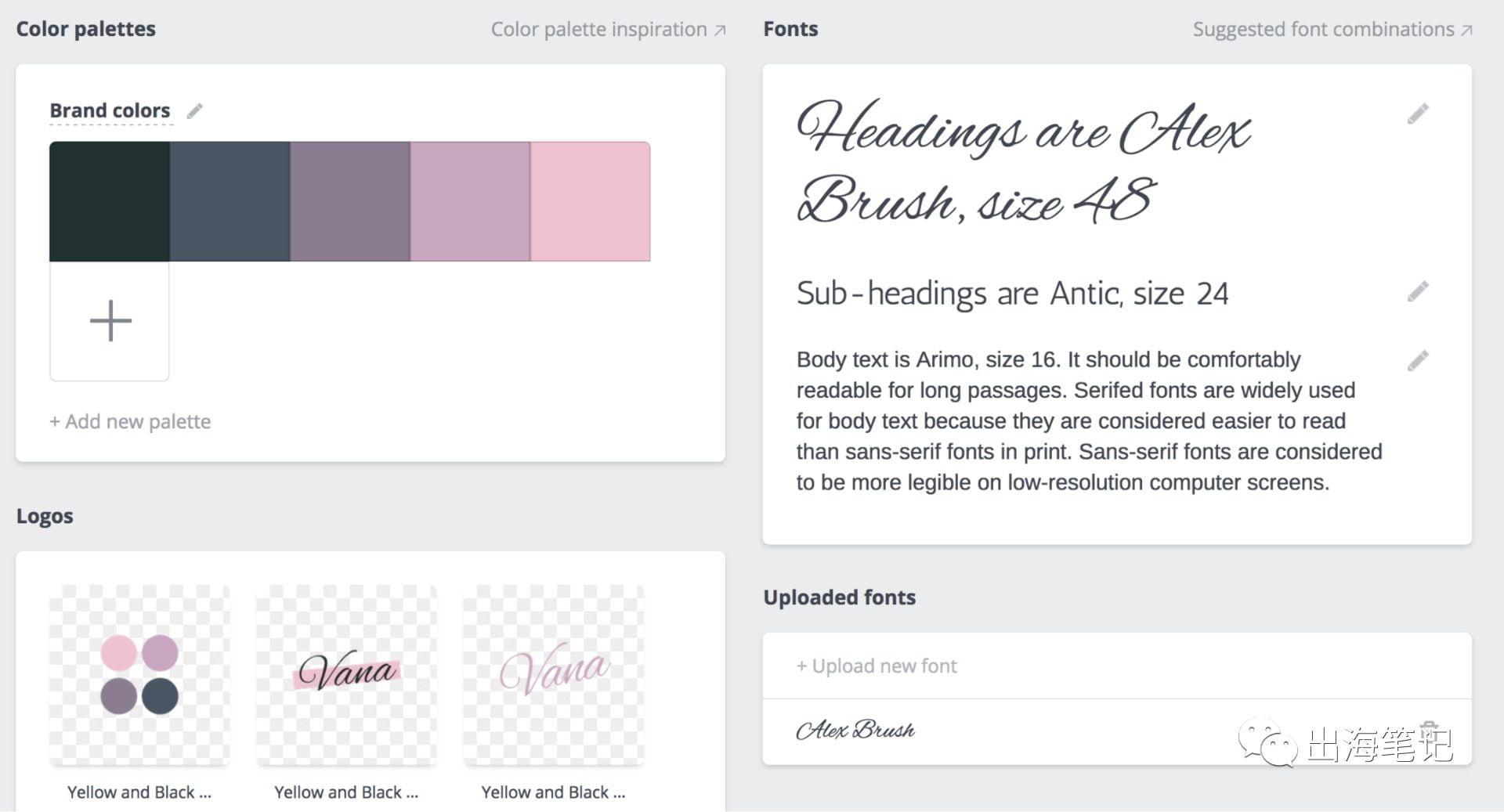Click the Brand colors palette title
This screenshot has height=812, width=1504.
pyautogui.click(x=110, y=111)
